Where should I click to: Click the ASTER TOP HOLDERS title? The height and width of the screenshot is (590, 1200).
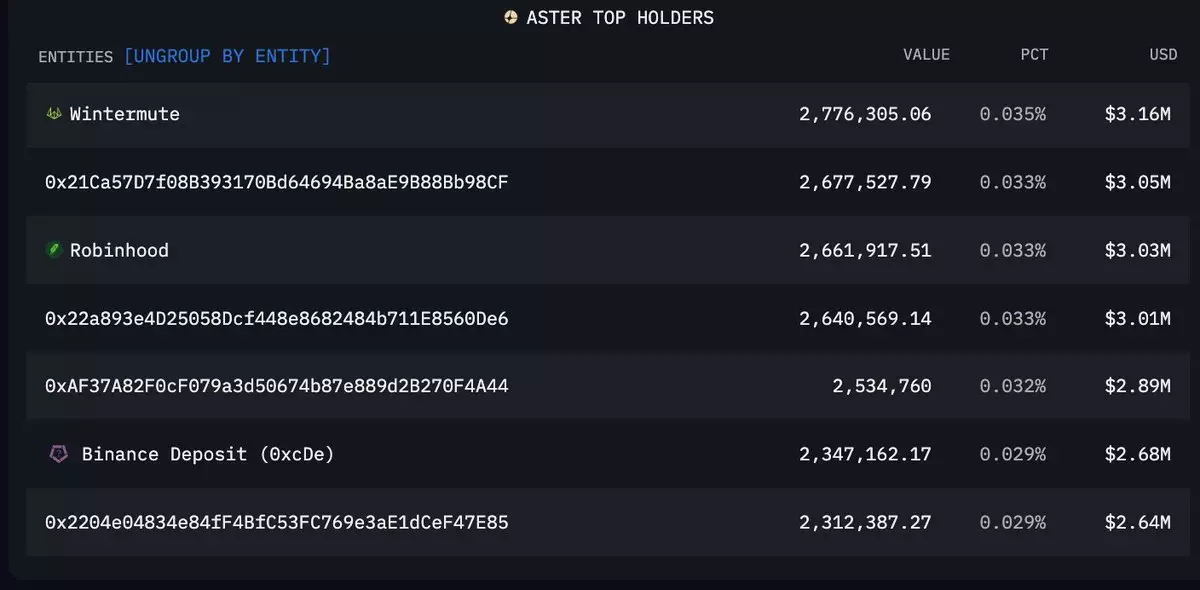pos(620,18)
